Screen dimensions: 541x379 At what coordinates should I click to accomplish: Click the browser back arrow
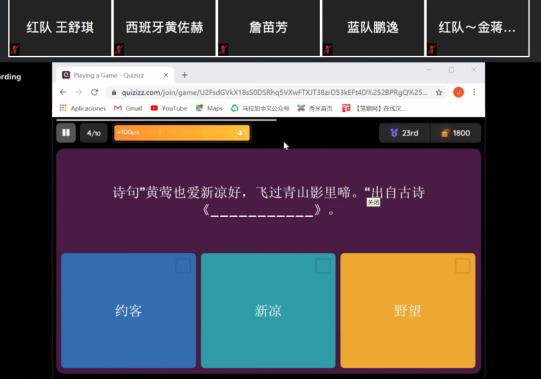pos(63,92)
